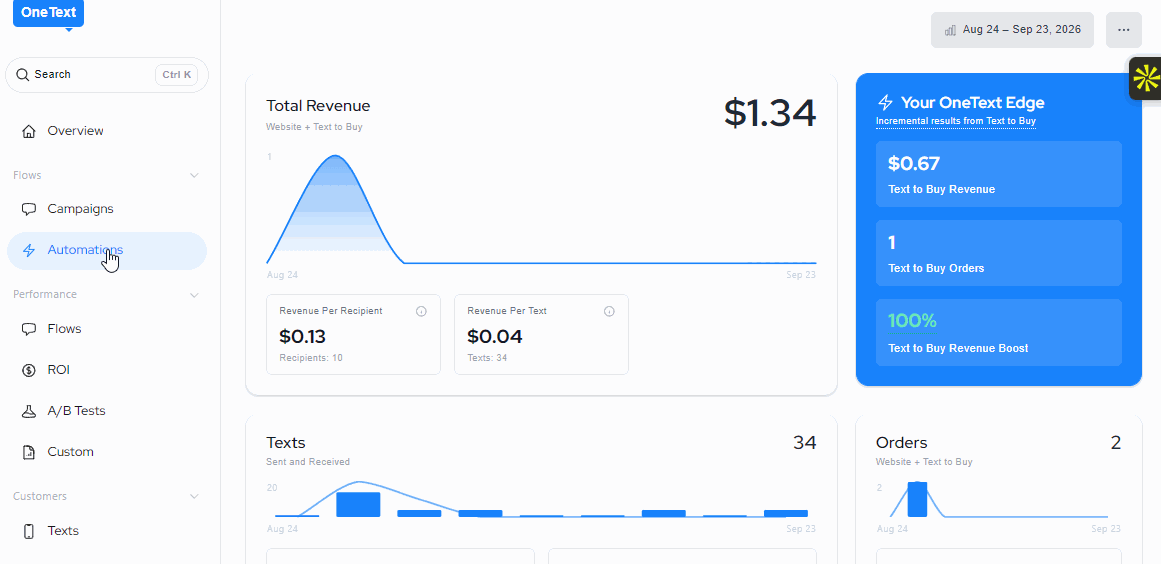
Task: Open Custom reports page
Action: 107,452
